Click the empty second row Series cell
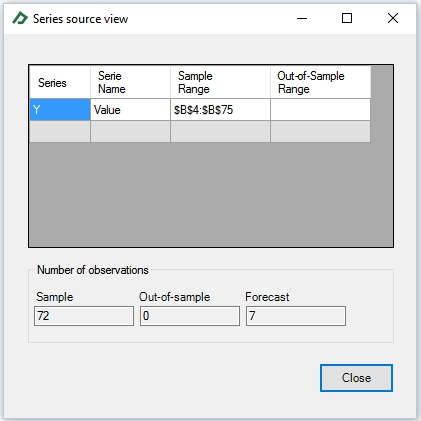This screenshot has height=421, width=421. tap(60, 132)
